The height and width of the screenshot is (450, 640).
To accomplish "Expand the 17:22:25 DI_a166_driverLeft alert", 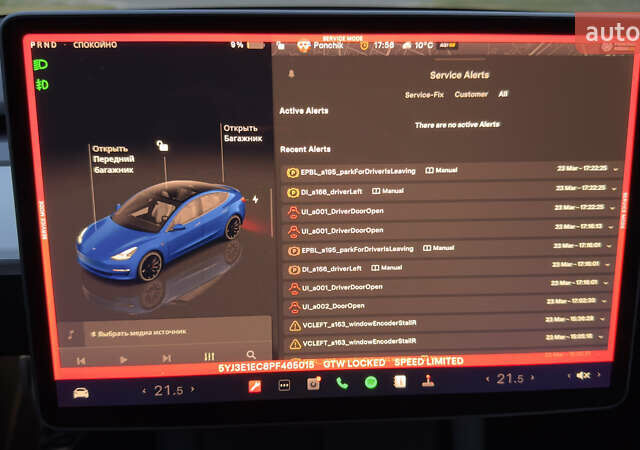I will point(613,188).
